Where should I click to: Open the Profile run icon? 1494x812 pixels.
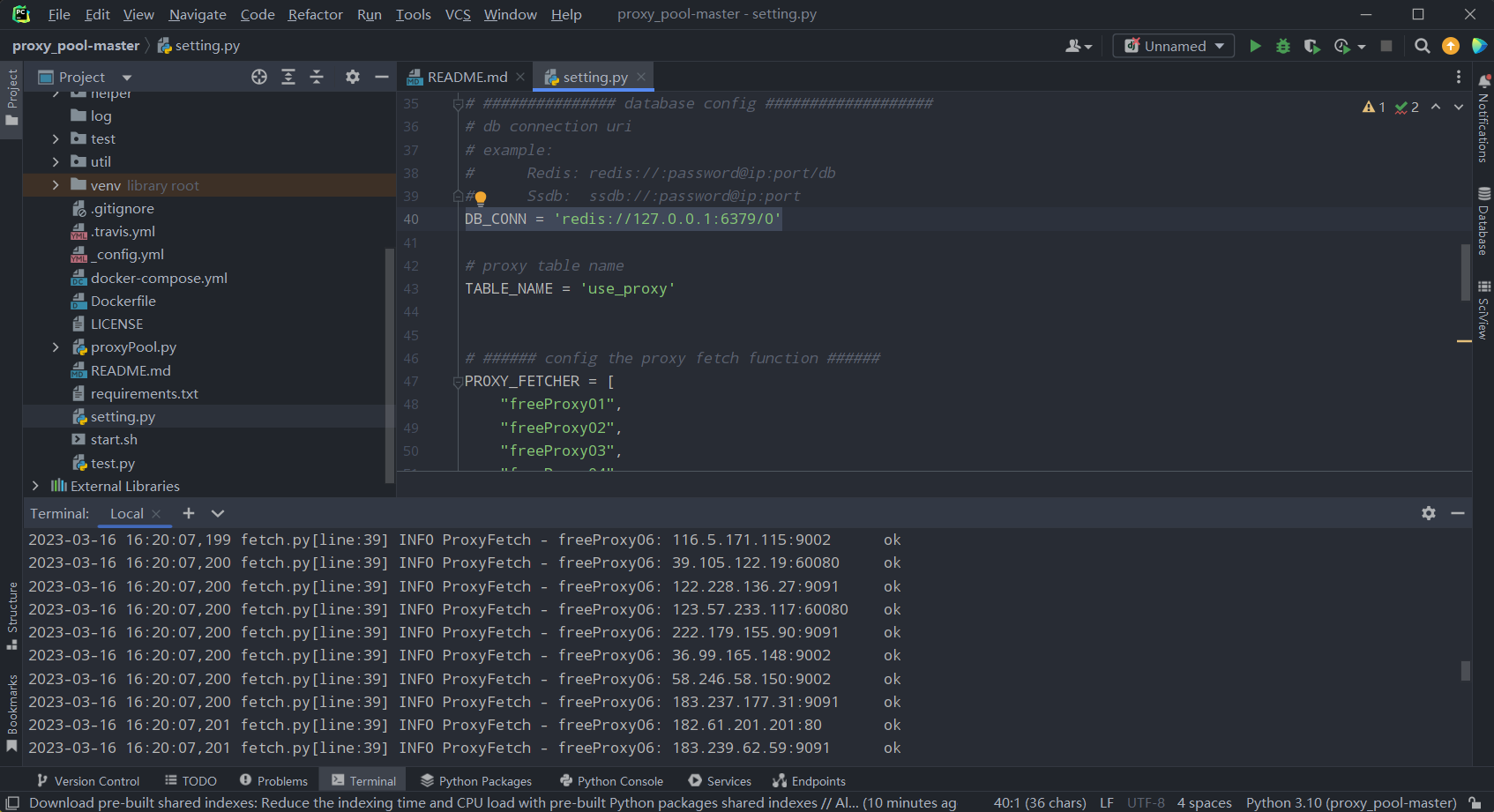pos(1342,46)
